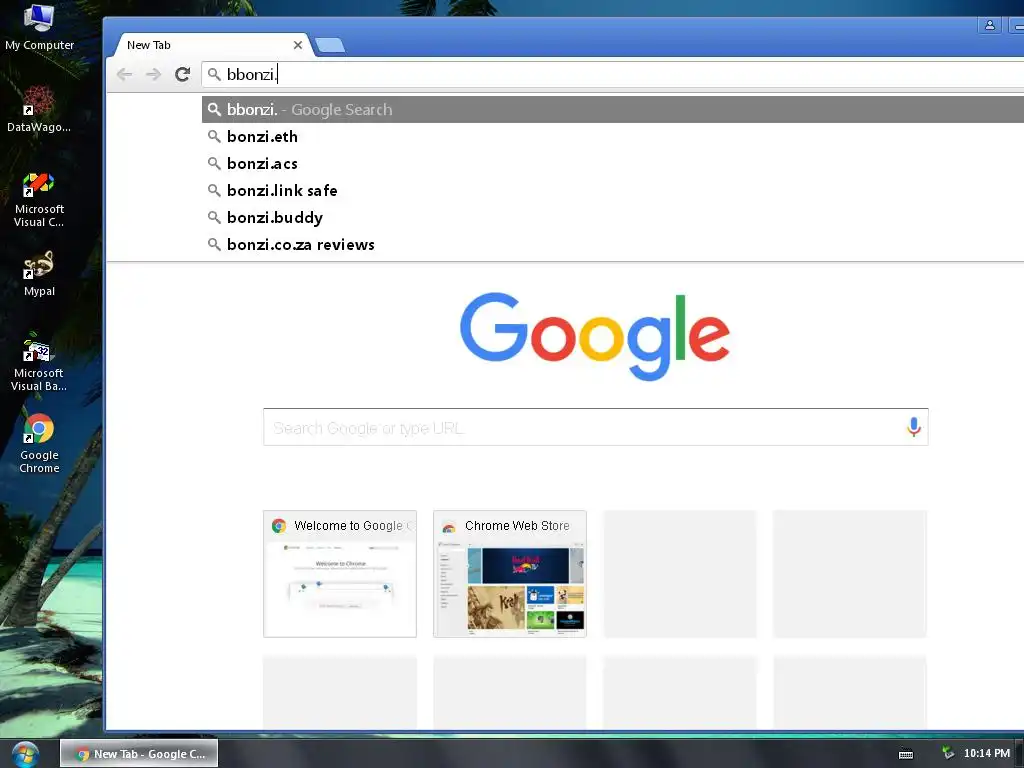Click the browser Back arrow
The image size is (1024, 768).
(x=124, y=74)
